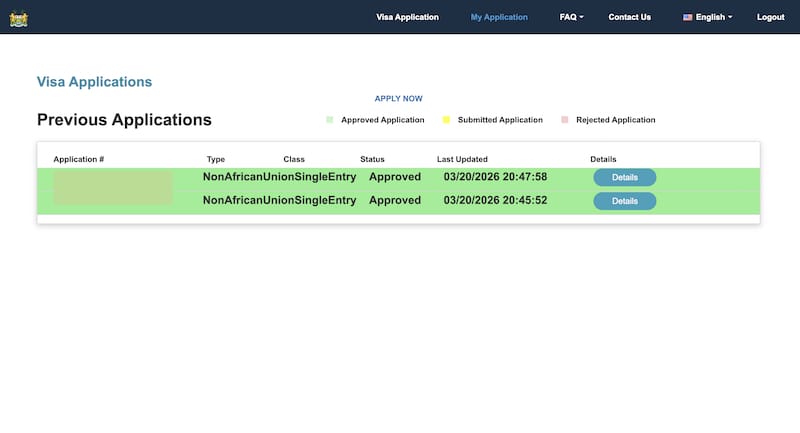Click the coat of arms logo
The image size is (800, 433).
pos(19,19)
